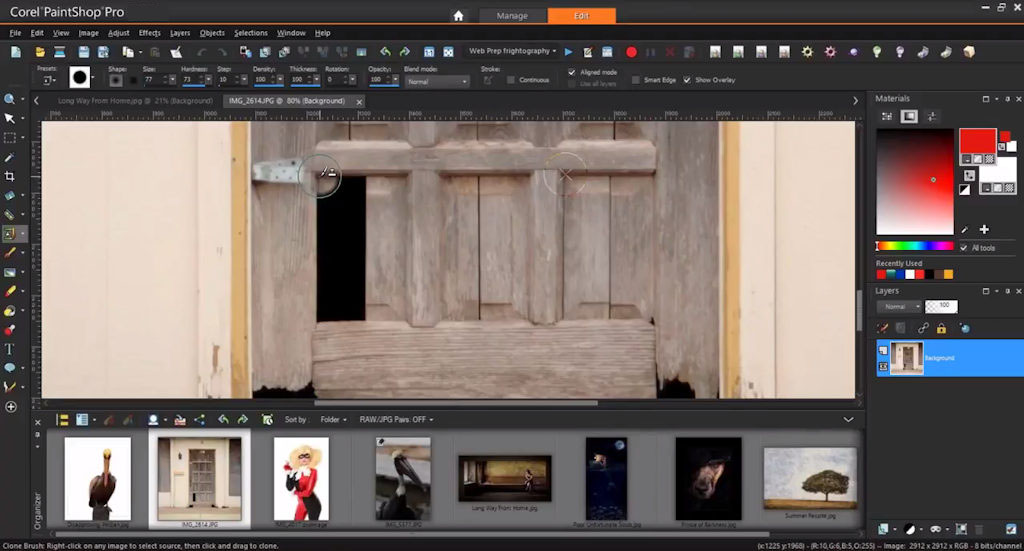Open the Effects menu
The width and height of the screenshot is (1024, 551).
tap(150, 33)
